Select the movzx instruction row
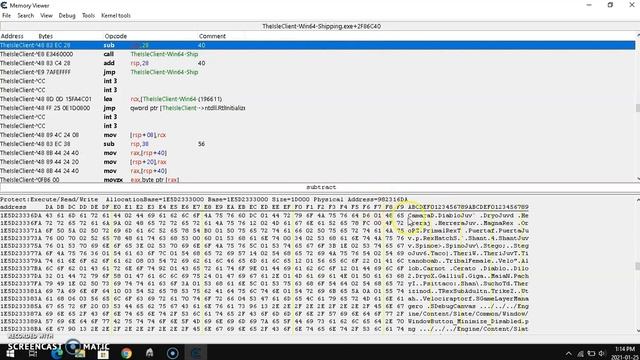 (x=318, y=180)
